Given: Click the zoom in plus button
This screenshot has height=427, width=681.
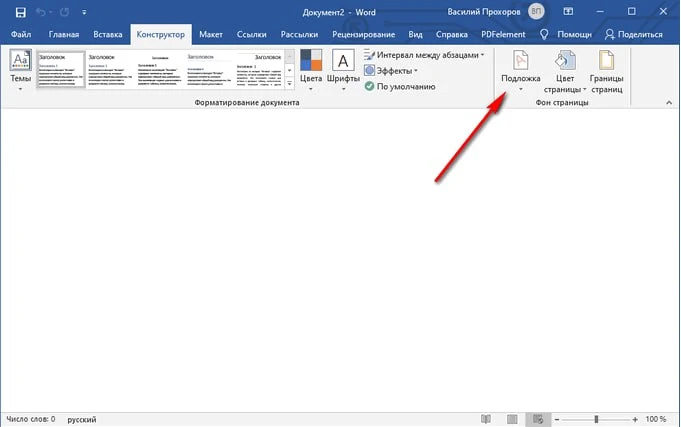Looking at the screenshot, I should (x=635, y=420).
